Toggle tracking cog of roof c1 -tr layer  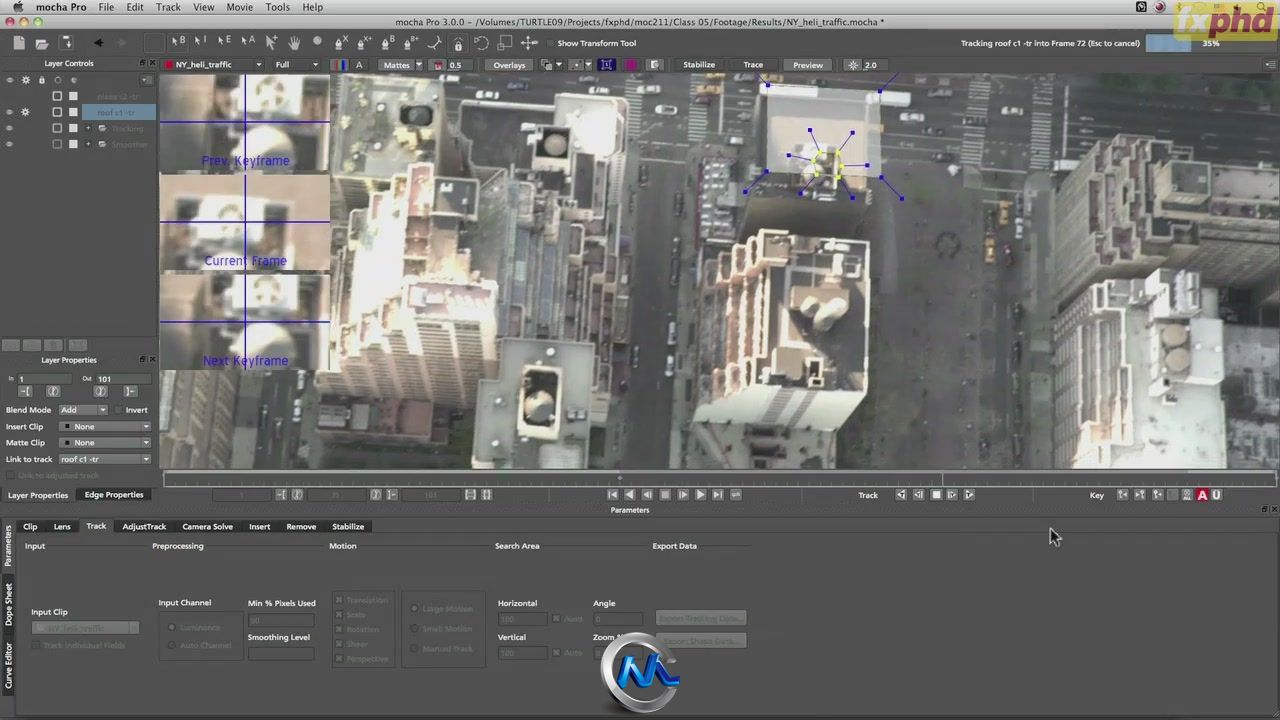coord(25,112)
